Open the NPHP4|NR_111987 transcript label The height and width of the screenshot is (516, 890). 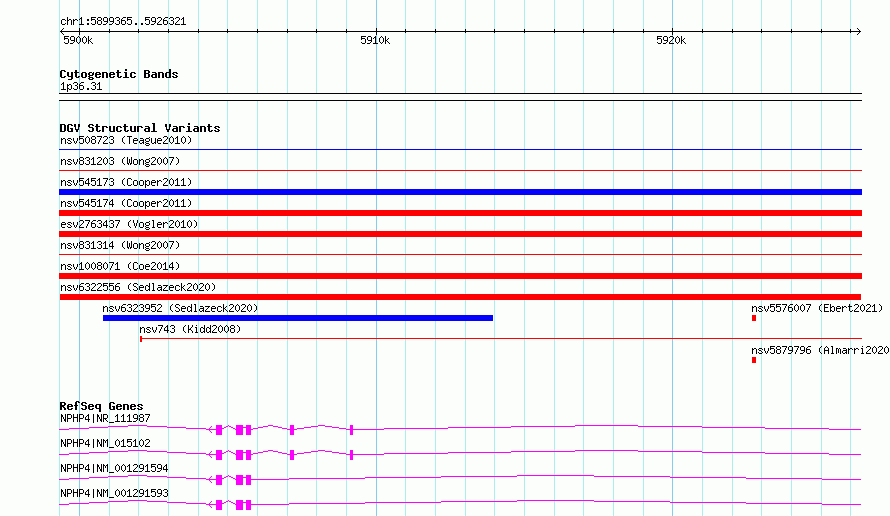[x=105, y=418]
